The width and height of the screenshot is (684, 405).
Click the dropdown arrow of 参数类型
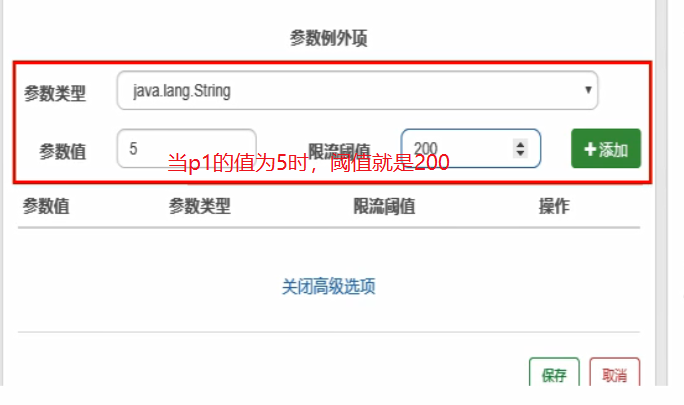click(x=588, y=90)
